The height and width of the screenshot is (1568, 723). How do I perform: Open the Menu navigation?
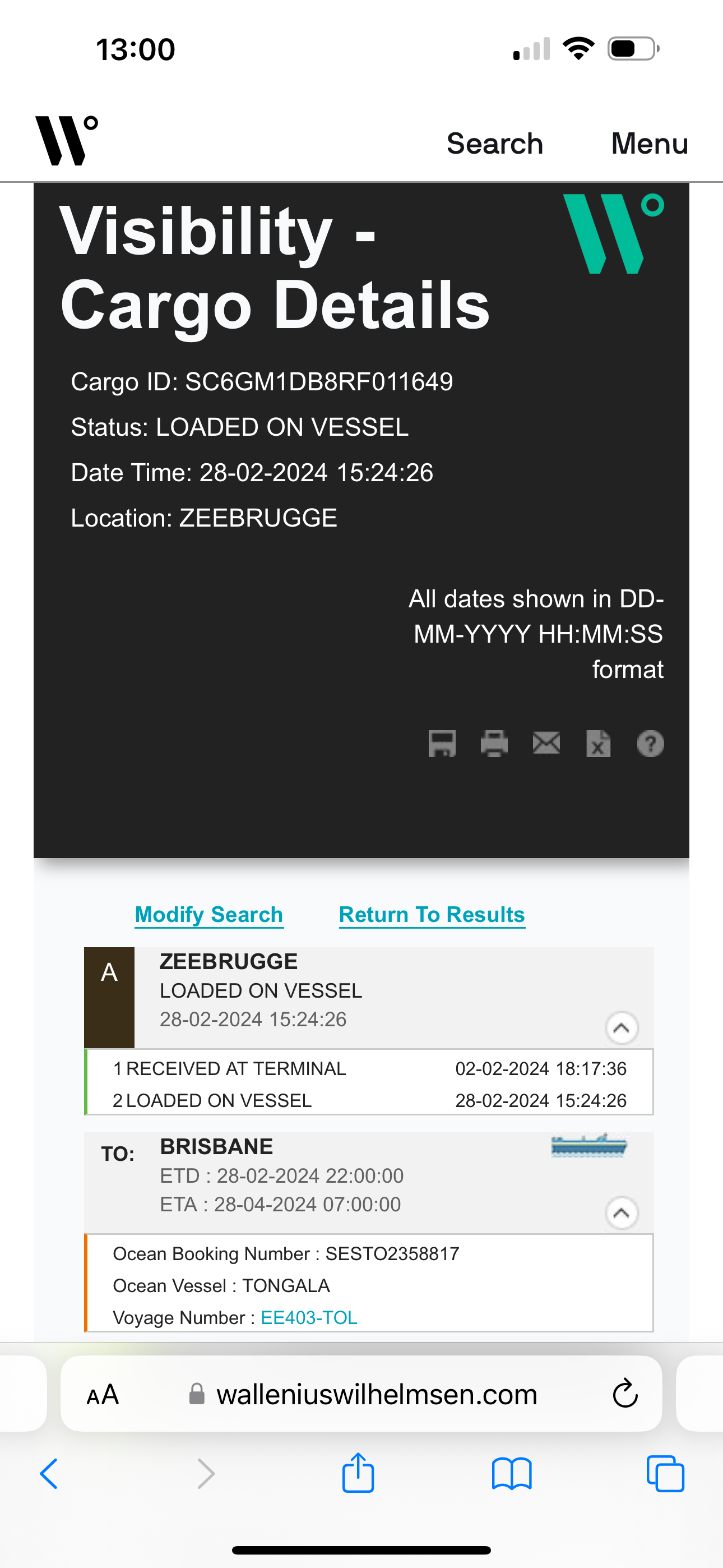pos(650,144)
